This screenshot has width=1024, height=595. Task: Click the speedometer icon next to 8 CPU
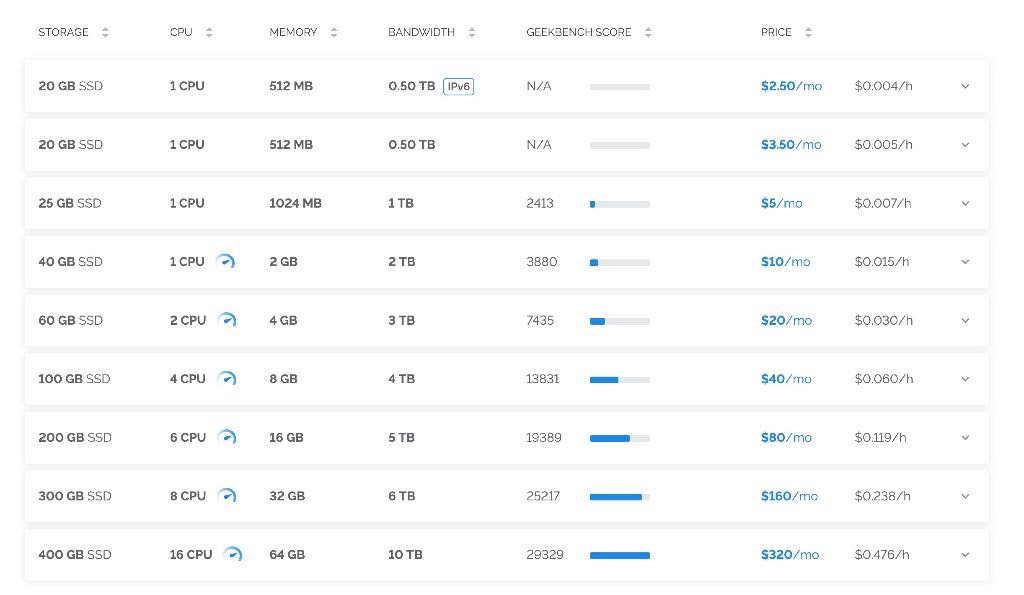click(228, 496)
